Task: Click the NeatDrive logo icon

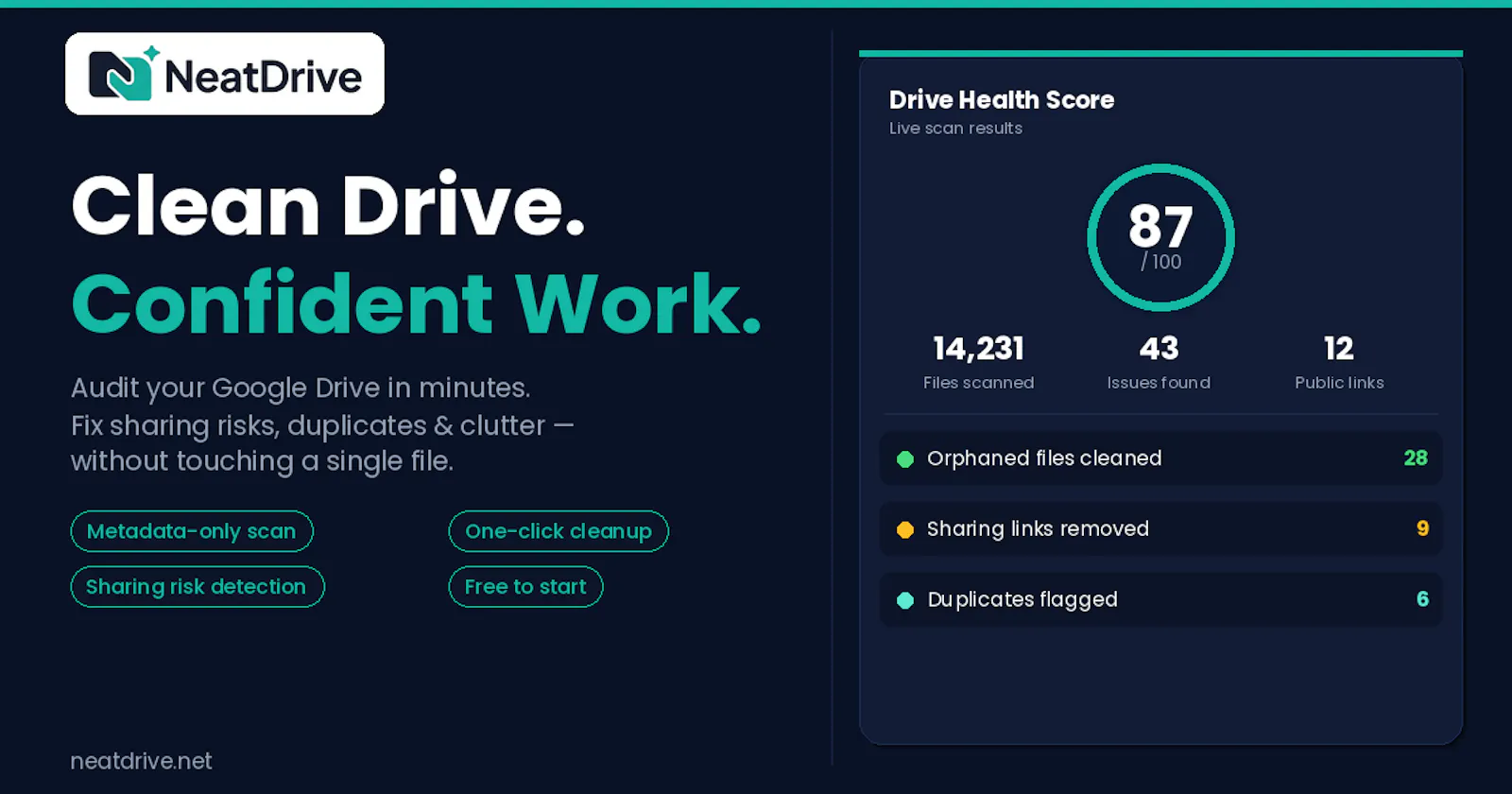Action: point(123,74)
